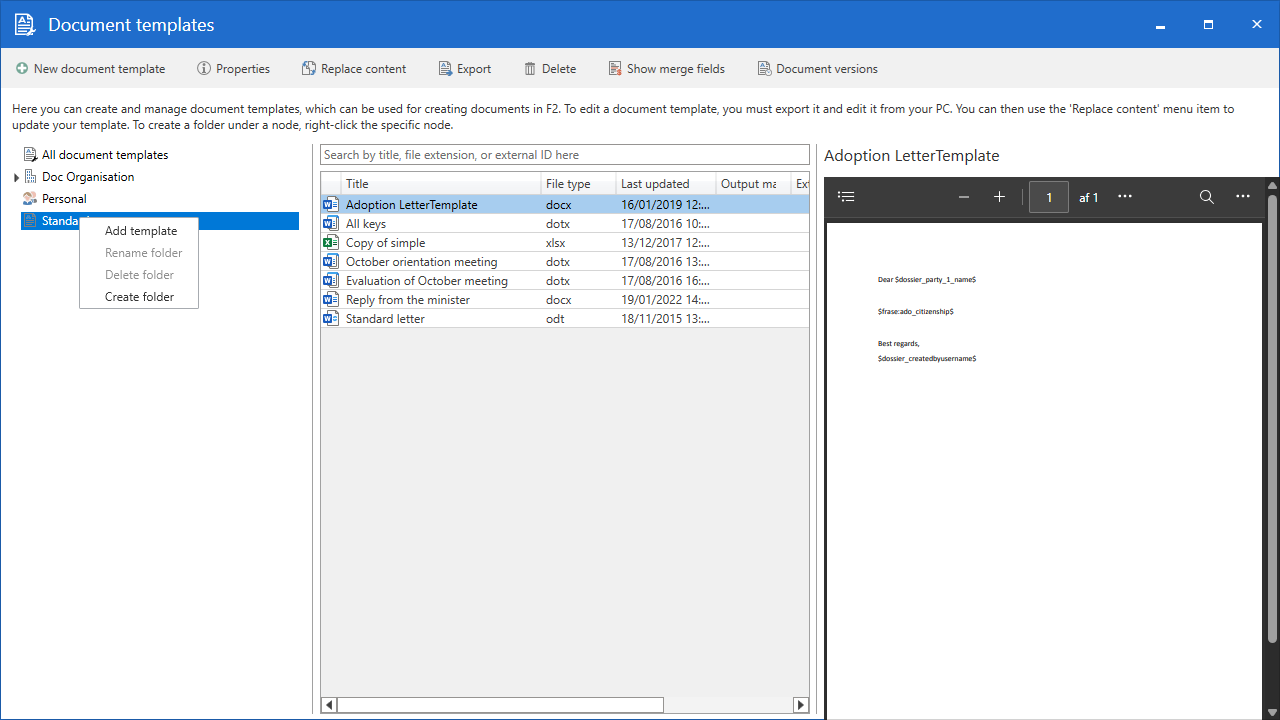Click the Properties button label

[x=243, y=69]
